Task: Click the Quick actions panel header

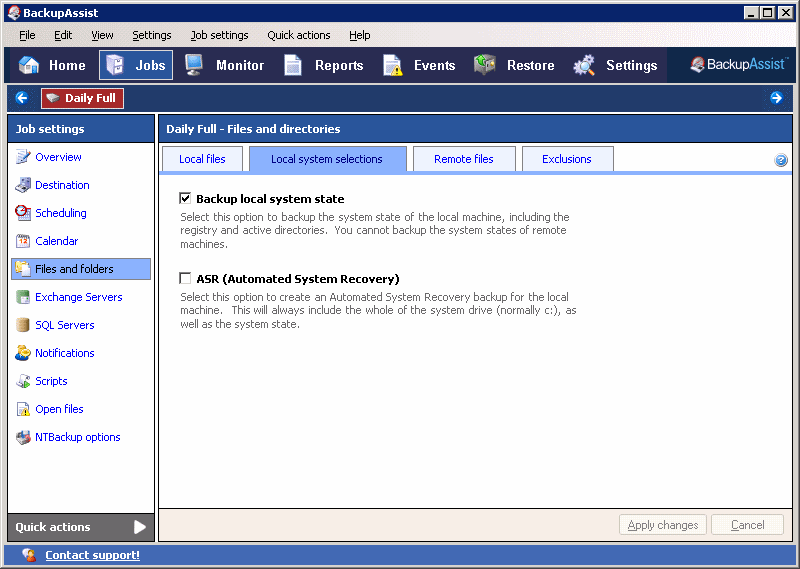Action: (x=81, y=527)
